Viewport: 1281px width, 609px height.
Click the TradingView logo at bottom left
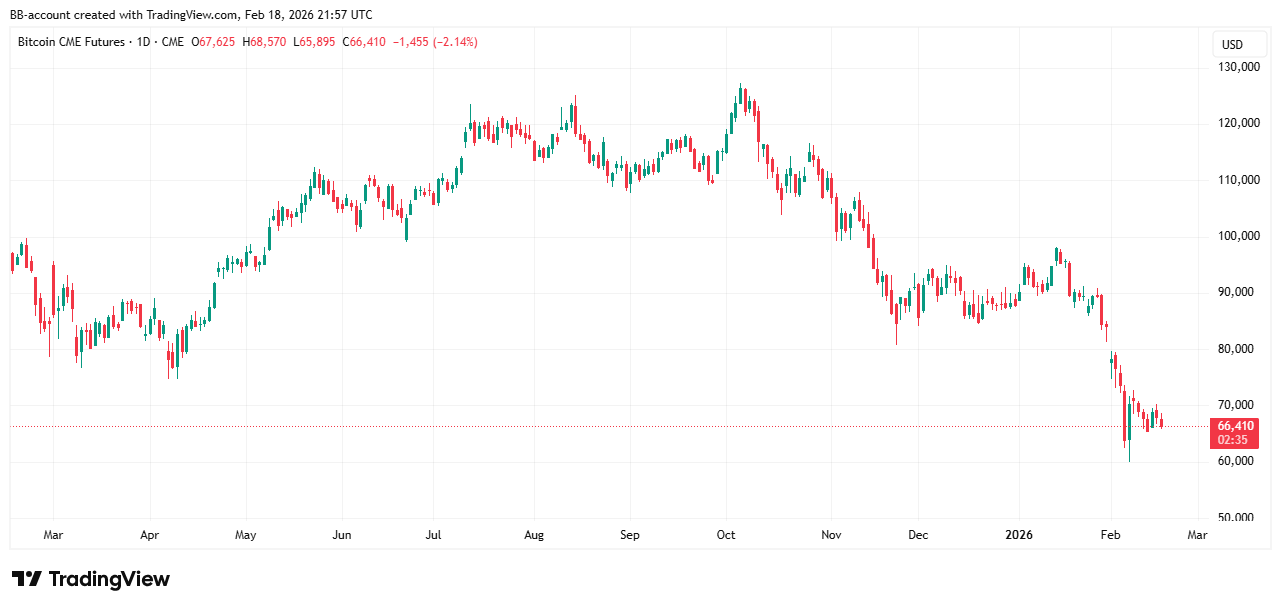point(91,579)
